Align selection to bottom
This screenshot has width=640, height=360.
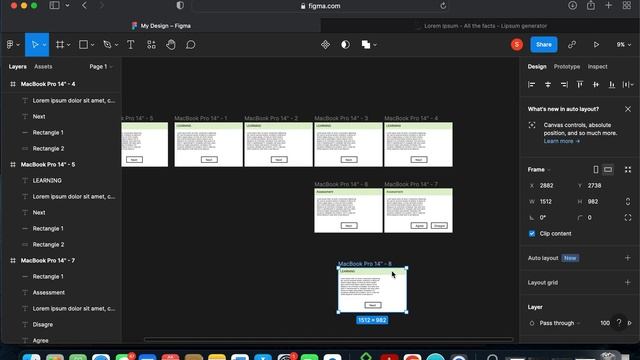[x=611, y=84]
